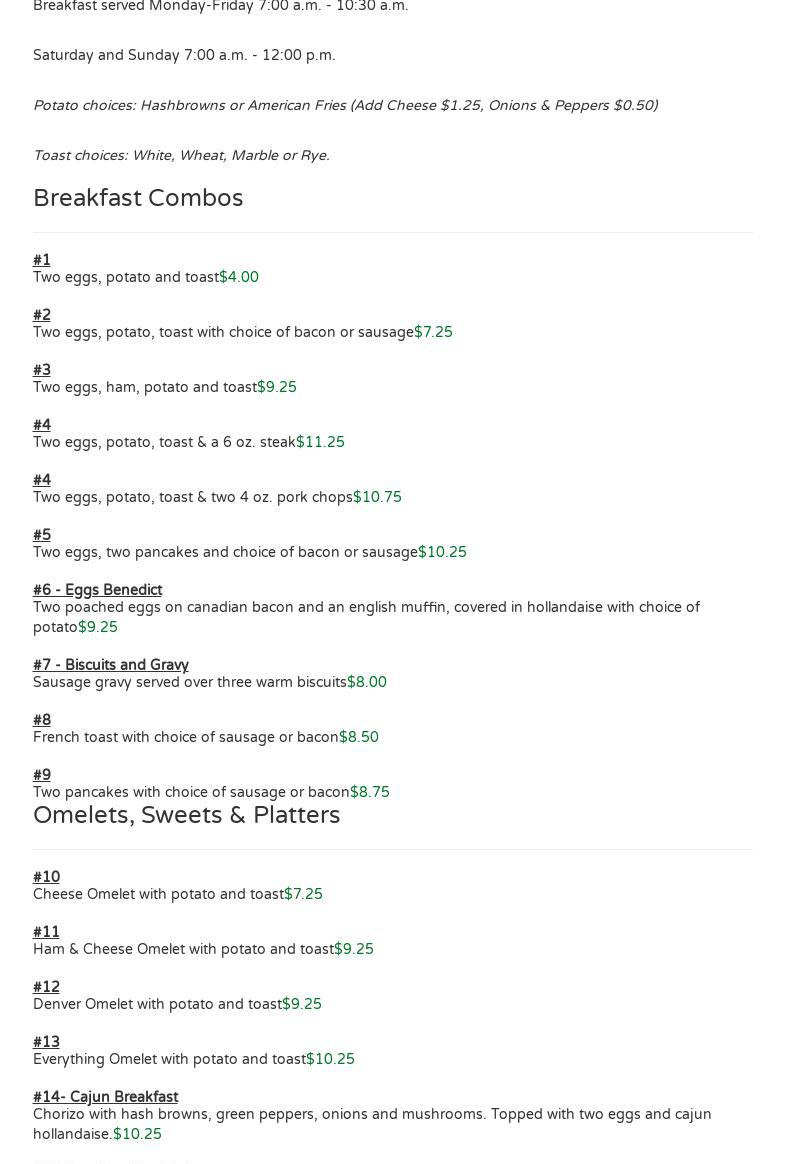Image resolution: width=785 pixels, height=1164 pixels.
Task: Select the #7 - Biscuits and Gravy title
Action: pos(110,665)
